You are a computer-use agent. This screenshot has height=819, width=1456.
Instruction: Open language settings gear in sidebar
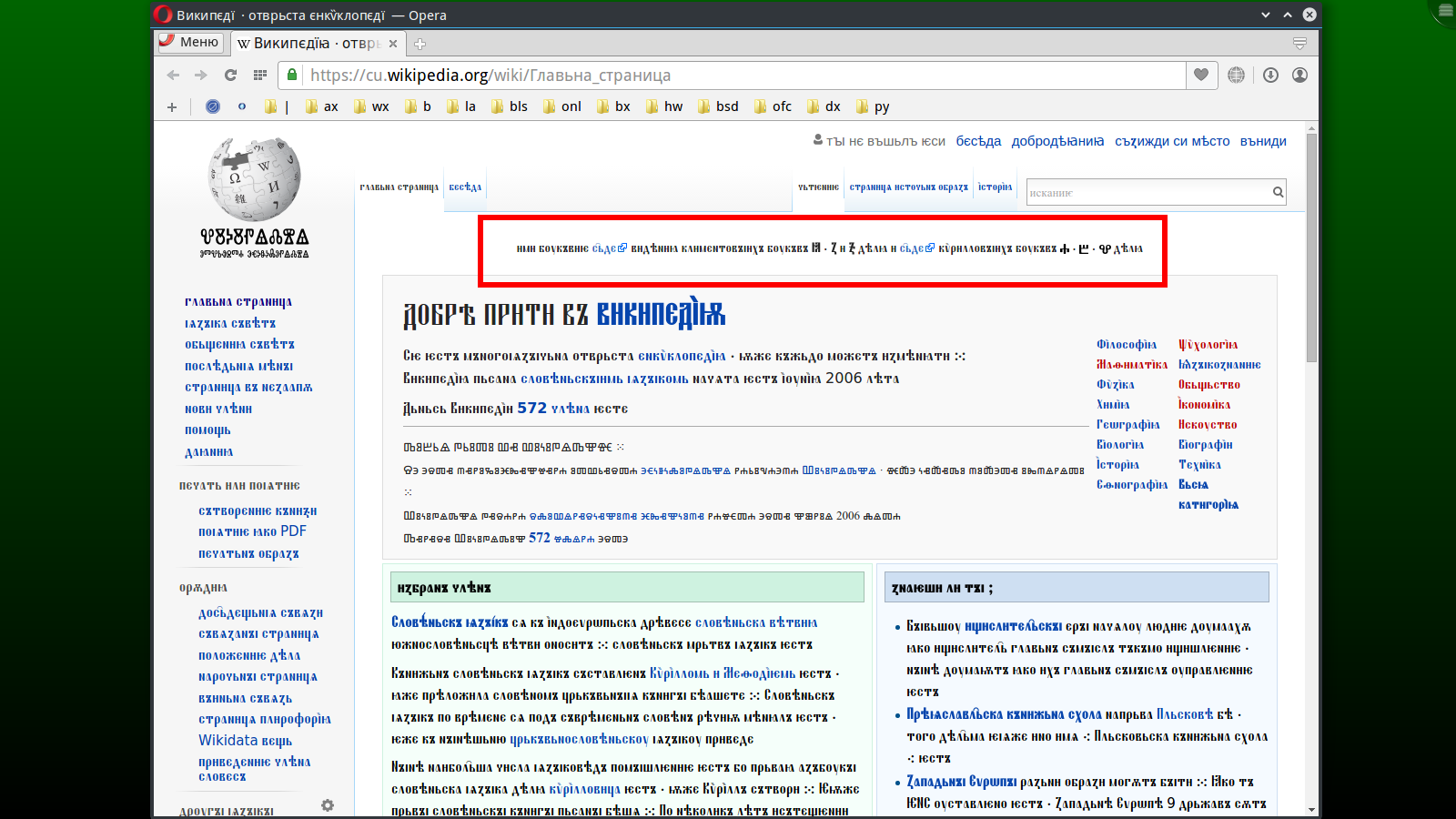(328, 805)
